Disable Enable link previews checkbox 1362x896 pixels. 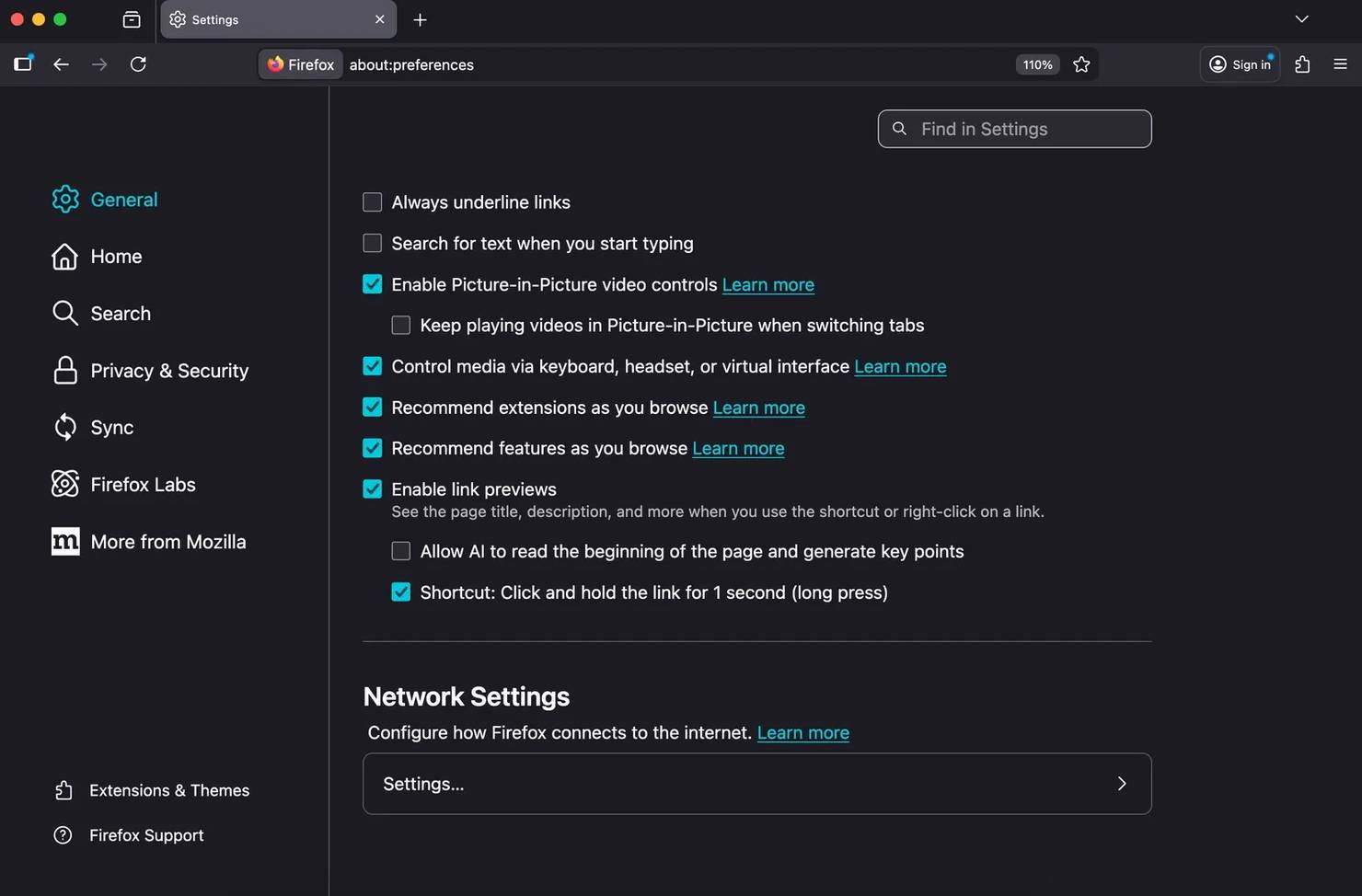click(x=373, y=489)
